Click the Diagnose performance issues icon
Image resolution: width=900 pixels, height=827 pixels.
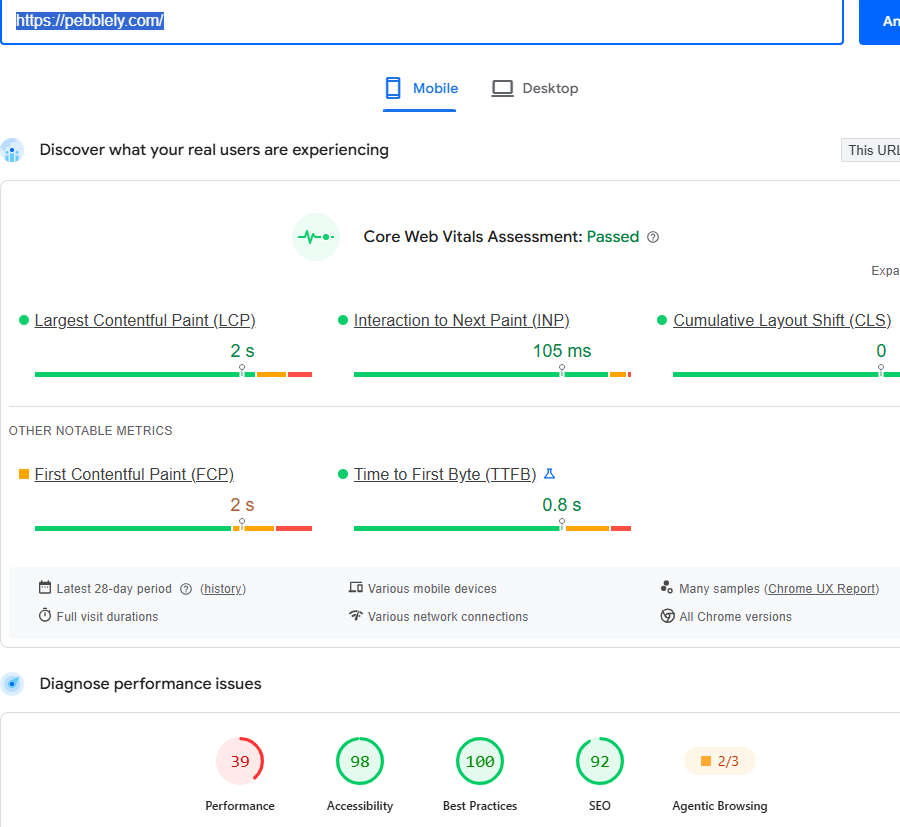(12, 684)
